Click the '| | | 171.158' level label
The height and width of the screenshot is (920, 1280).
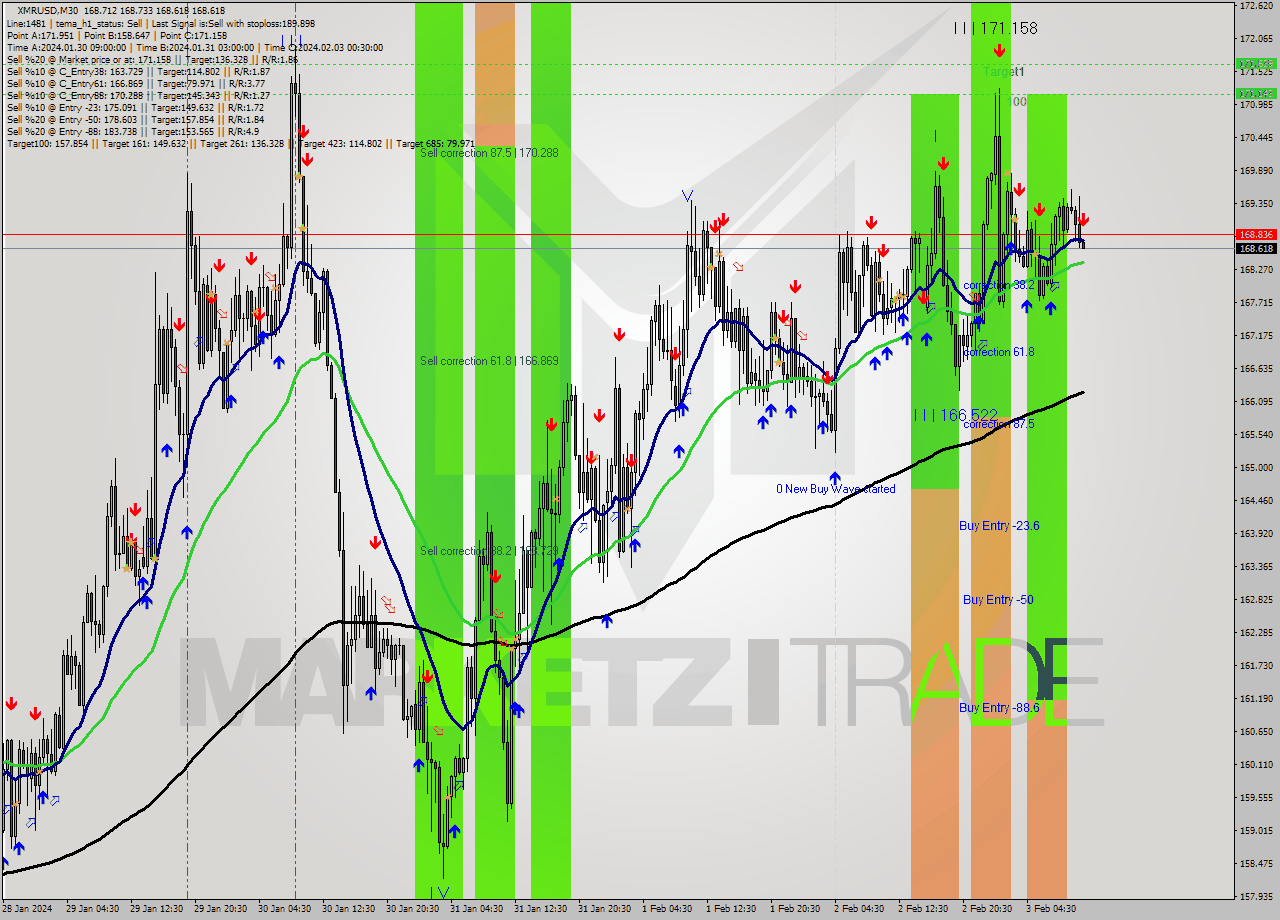[995, 28]
